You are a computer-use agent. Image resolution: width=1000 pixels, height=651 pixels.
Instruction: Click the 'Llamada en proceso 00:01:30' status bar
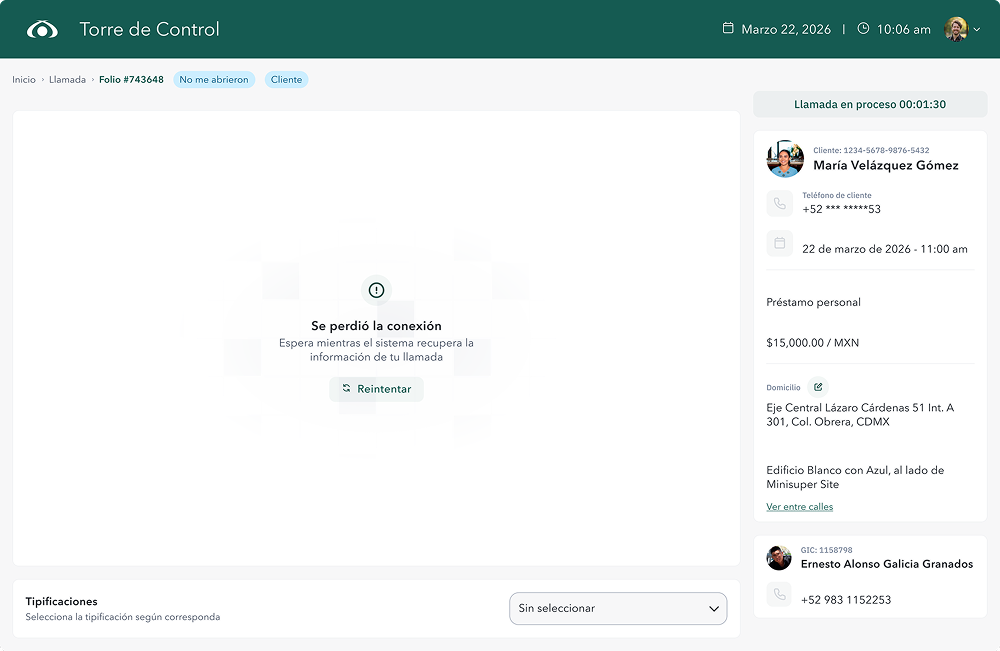(870, 105)
